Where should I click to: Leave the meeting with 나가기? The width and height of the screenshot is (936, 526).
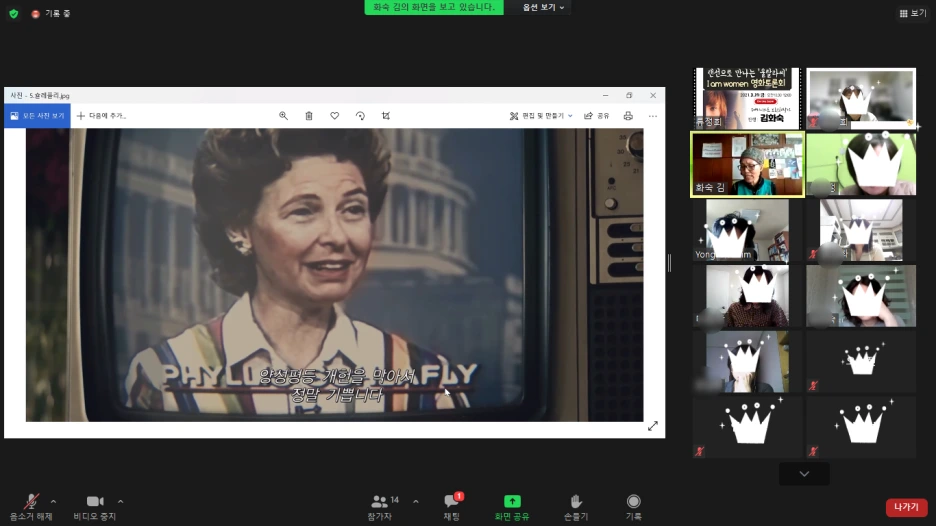click(x=906, y=507)
